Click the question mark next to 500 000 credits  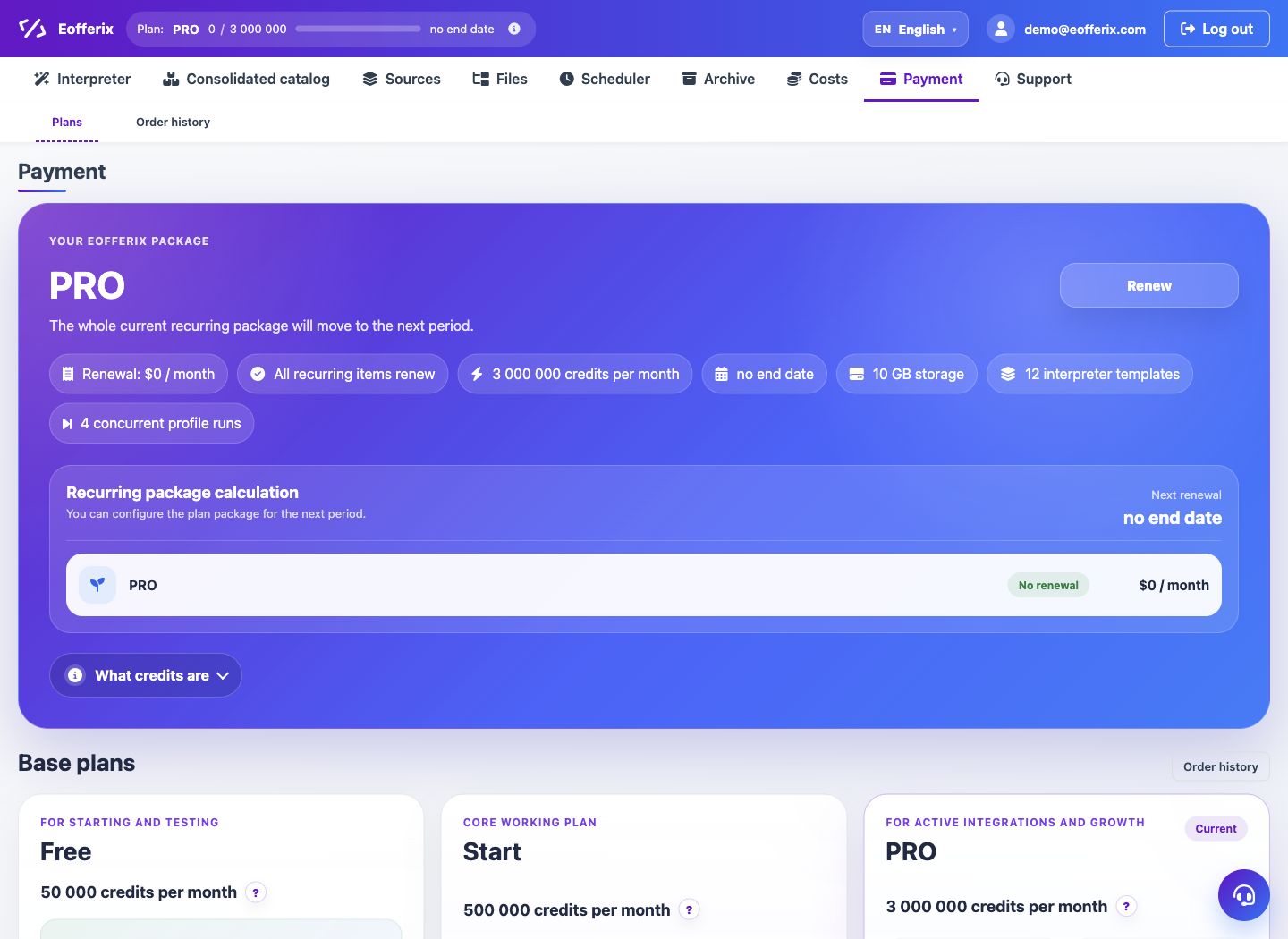(689, 910)
